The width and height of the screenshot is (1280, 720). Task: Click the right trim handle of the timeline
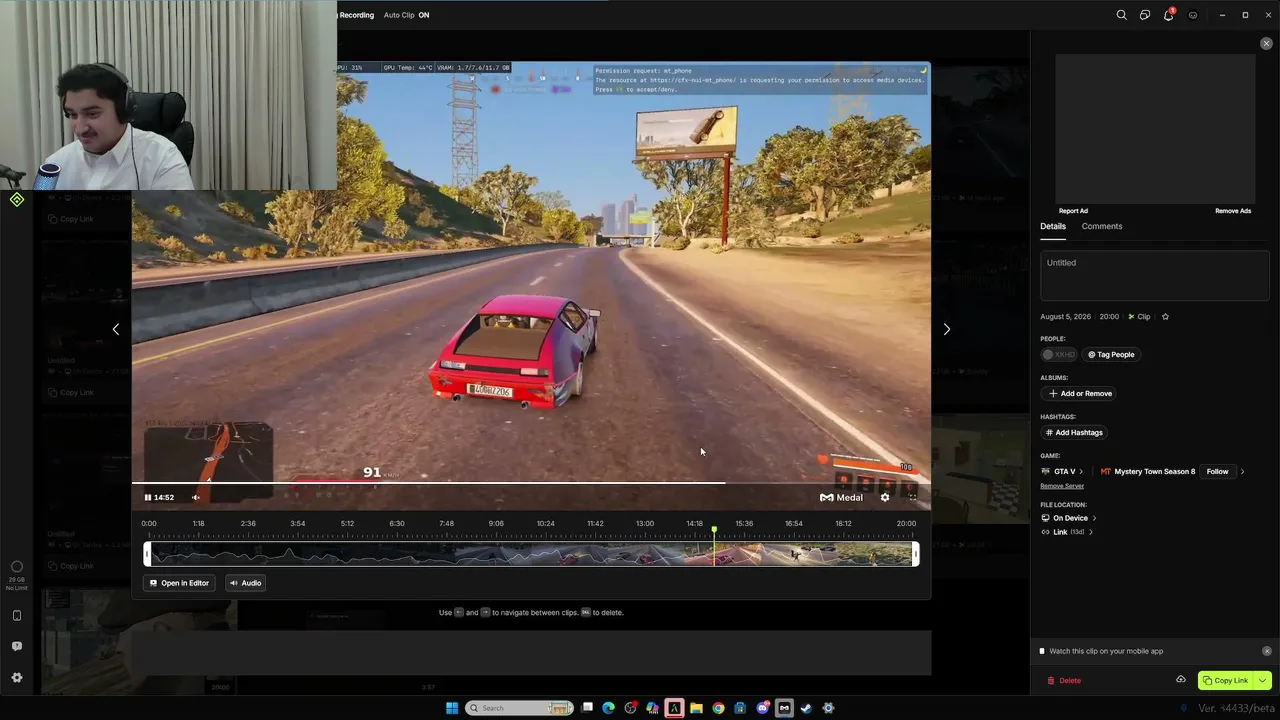click(x=915, y=554)
